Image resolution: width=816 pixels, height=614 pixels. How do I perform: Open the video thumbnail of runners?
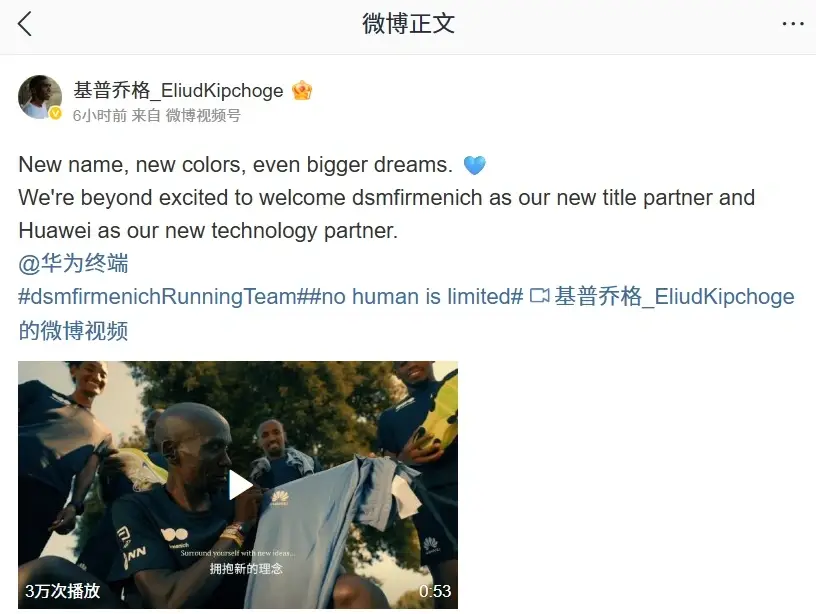[238, 485]
